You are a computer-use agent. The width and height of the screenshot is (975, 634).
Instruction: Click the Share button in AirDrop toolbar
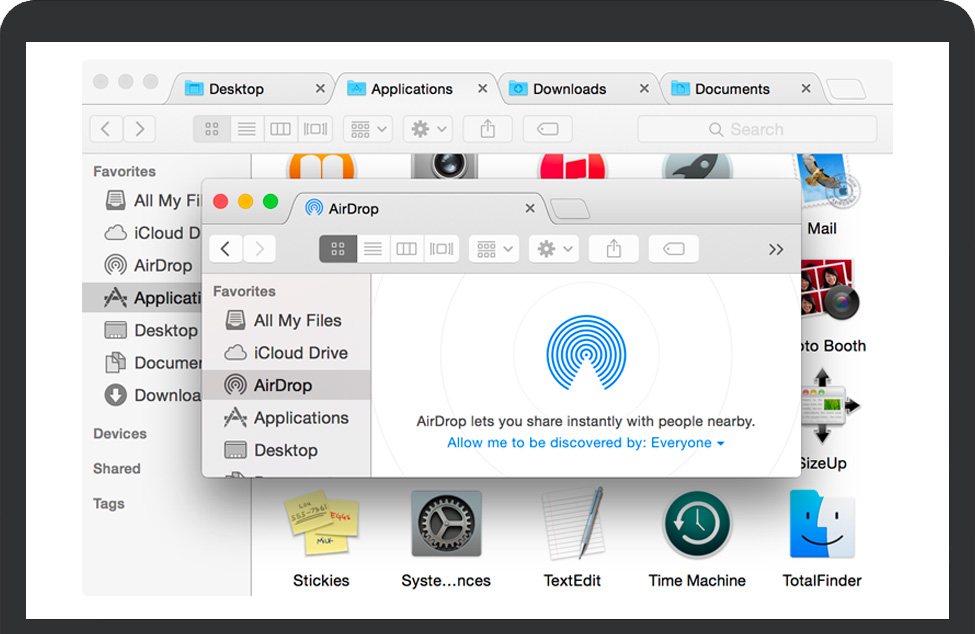coord(614,249)
